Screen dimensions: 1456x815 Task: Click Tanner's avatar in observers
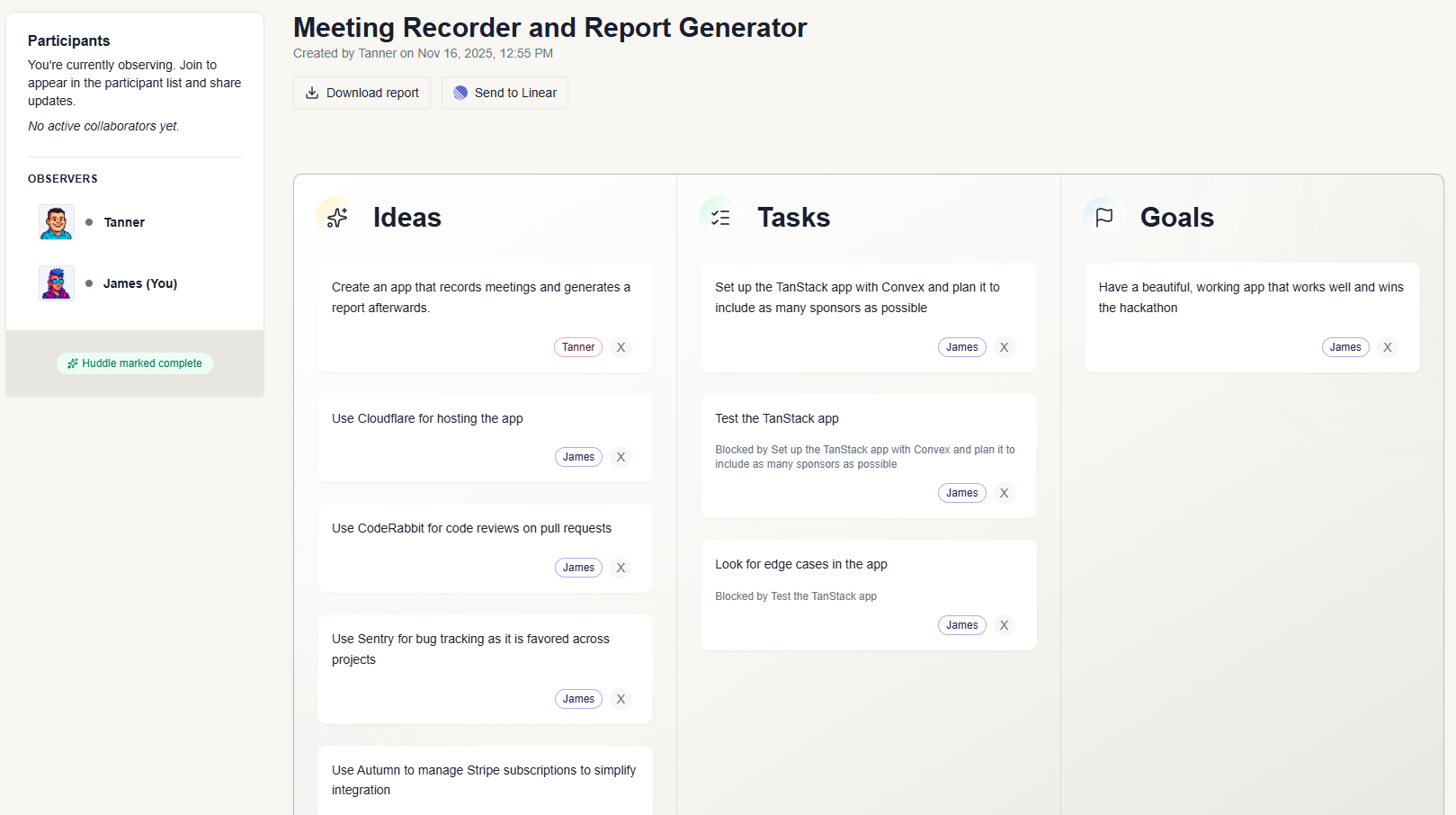[x=57, y=222]
